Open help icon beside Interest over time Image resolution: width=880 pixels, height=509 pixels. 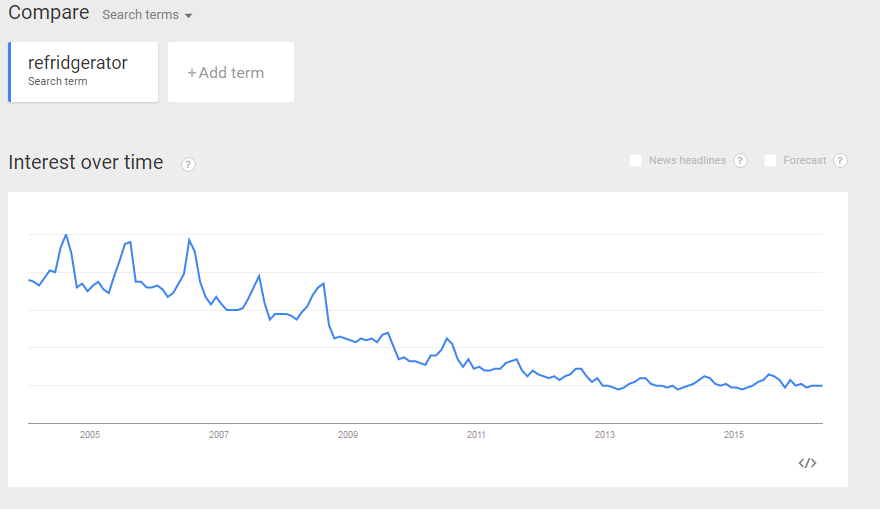(x=188, y=164)
